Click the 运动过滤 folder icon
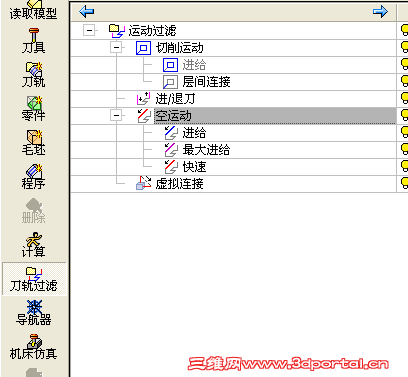Screen dimensions: 408x377 coord(117,31)
